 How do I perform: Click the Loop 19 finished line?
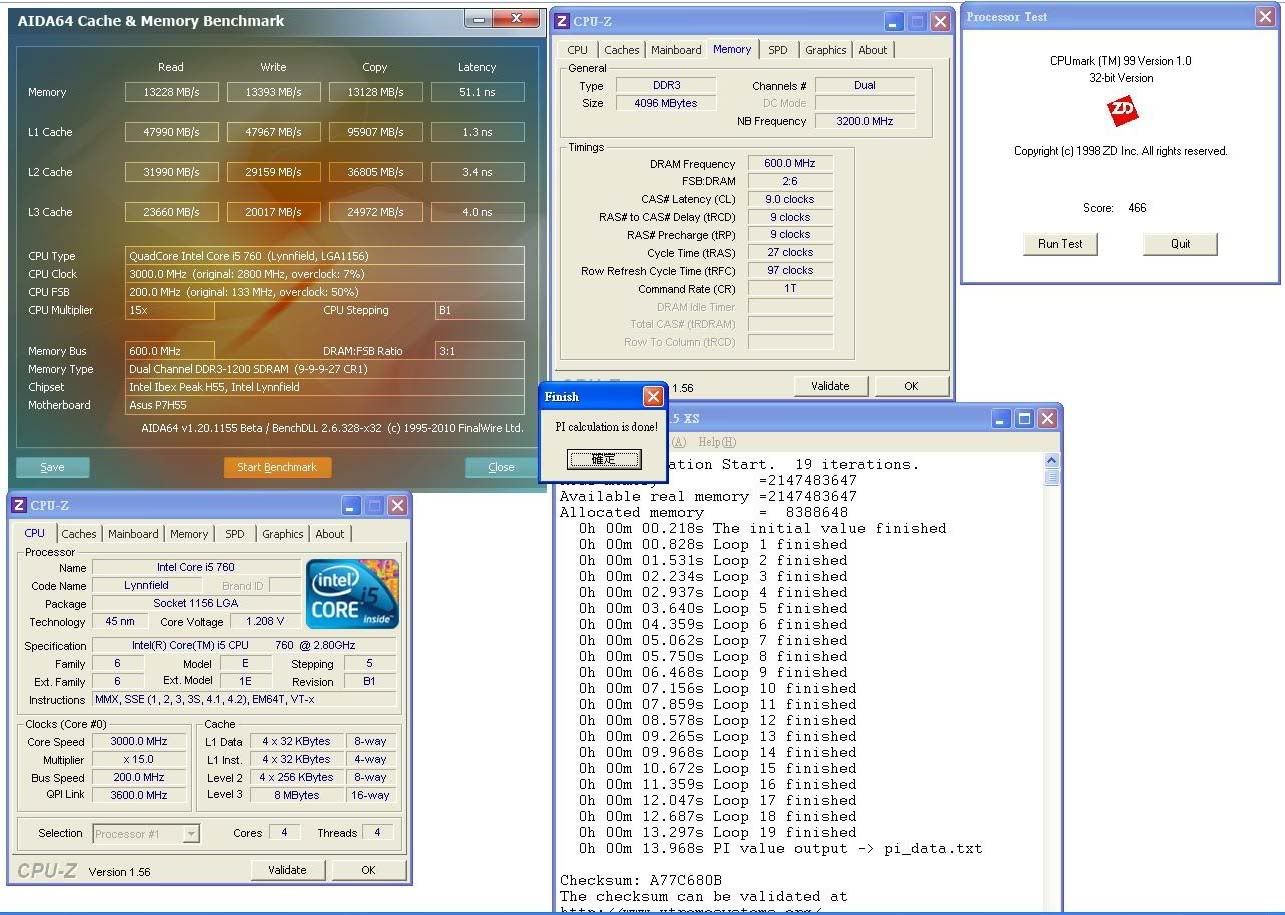(x=718, y=832)
